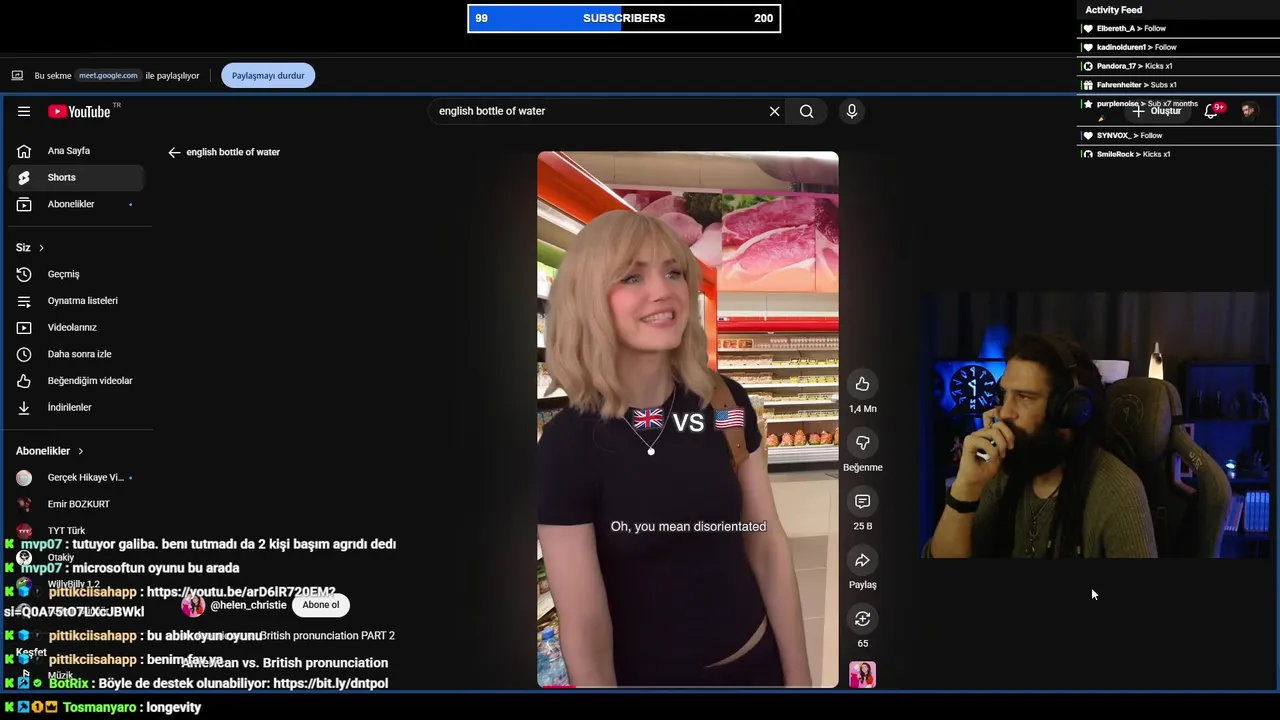Click the helen_christie avatar picture
Image resolution: width=1280 pixels, height=720 pixels.
coord(193,605)
